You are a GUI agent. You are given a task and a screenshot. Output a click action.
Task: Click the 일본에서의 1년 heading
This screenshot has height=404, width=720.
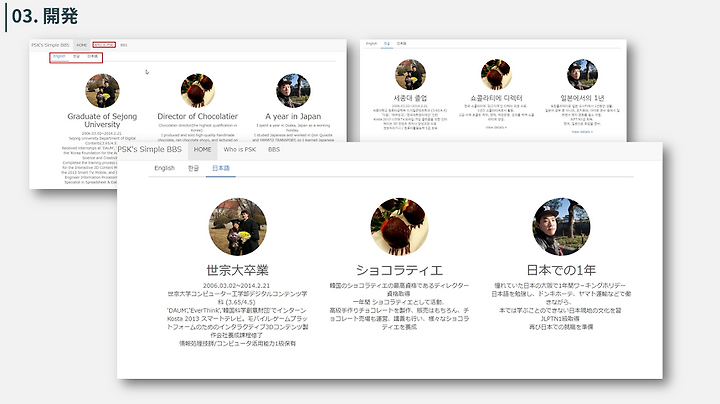coord(582,98)
